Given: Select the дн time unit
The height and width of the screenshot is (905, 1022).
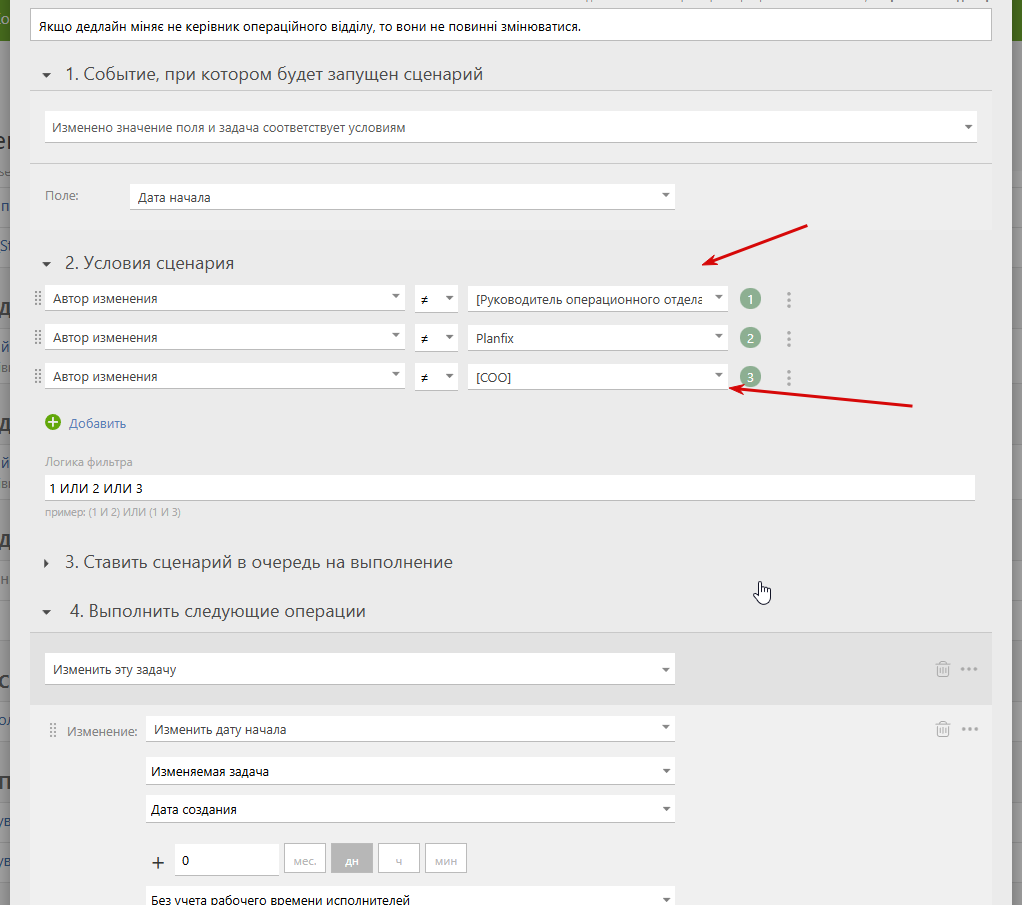Looking at the screenshot, I should (x=352, y=858).
